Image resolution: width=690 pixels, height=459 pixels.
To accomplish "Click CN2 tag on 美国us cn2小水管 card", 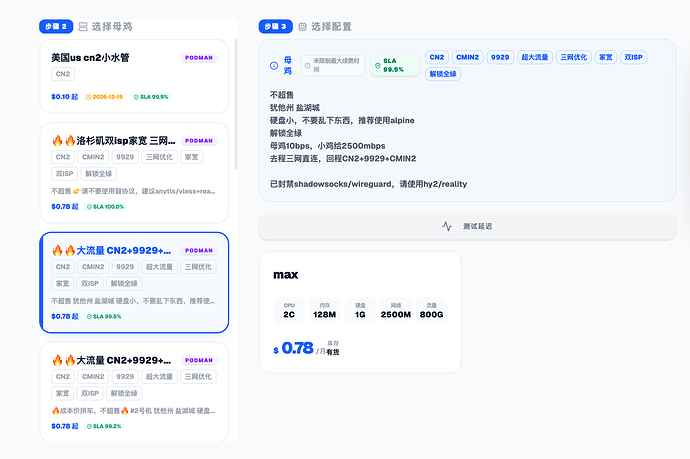I will 63,74.
